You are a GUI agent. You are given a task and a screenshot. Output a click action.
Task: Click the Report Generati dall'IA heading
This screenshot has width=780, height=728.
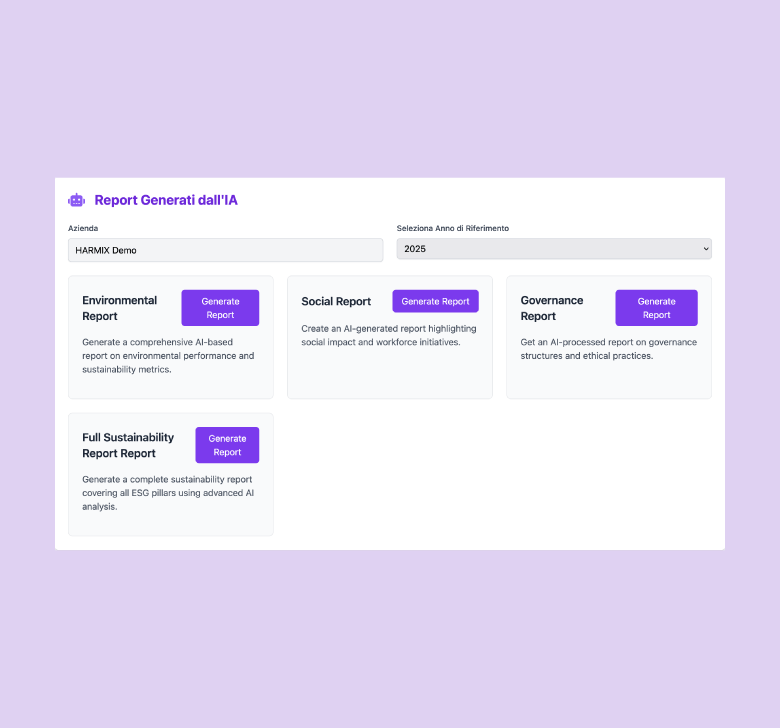click(x=166, y=200)
